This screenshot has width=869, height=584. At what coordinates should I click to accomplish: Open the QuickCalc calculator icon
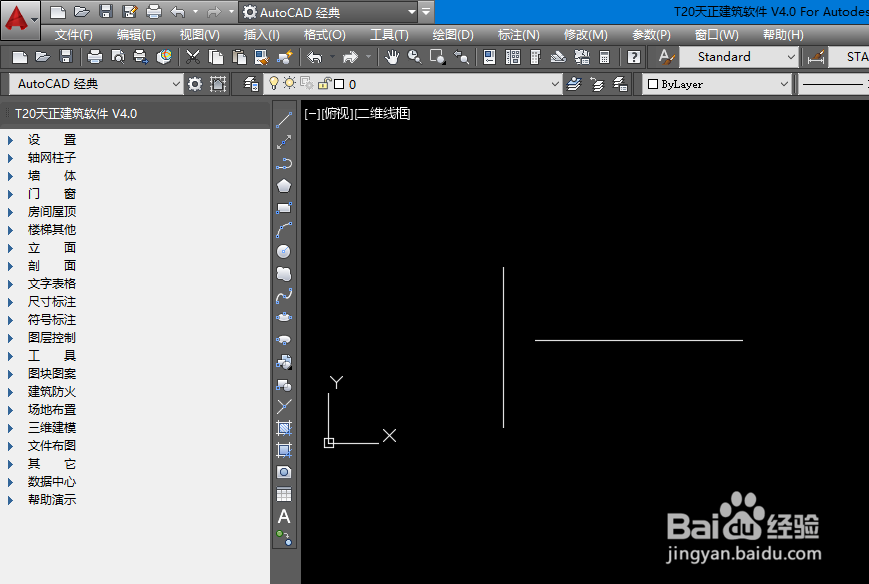pyautogui.click(x=605, y=57)
